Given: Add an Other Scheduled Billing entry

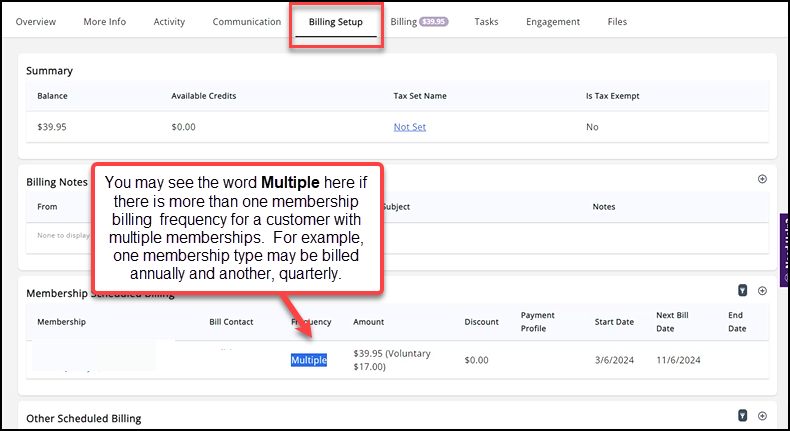Looking at the screenshot, I should pos(762,415).
